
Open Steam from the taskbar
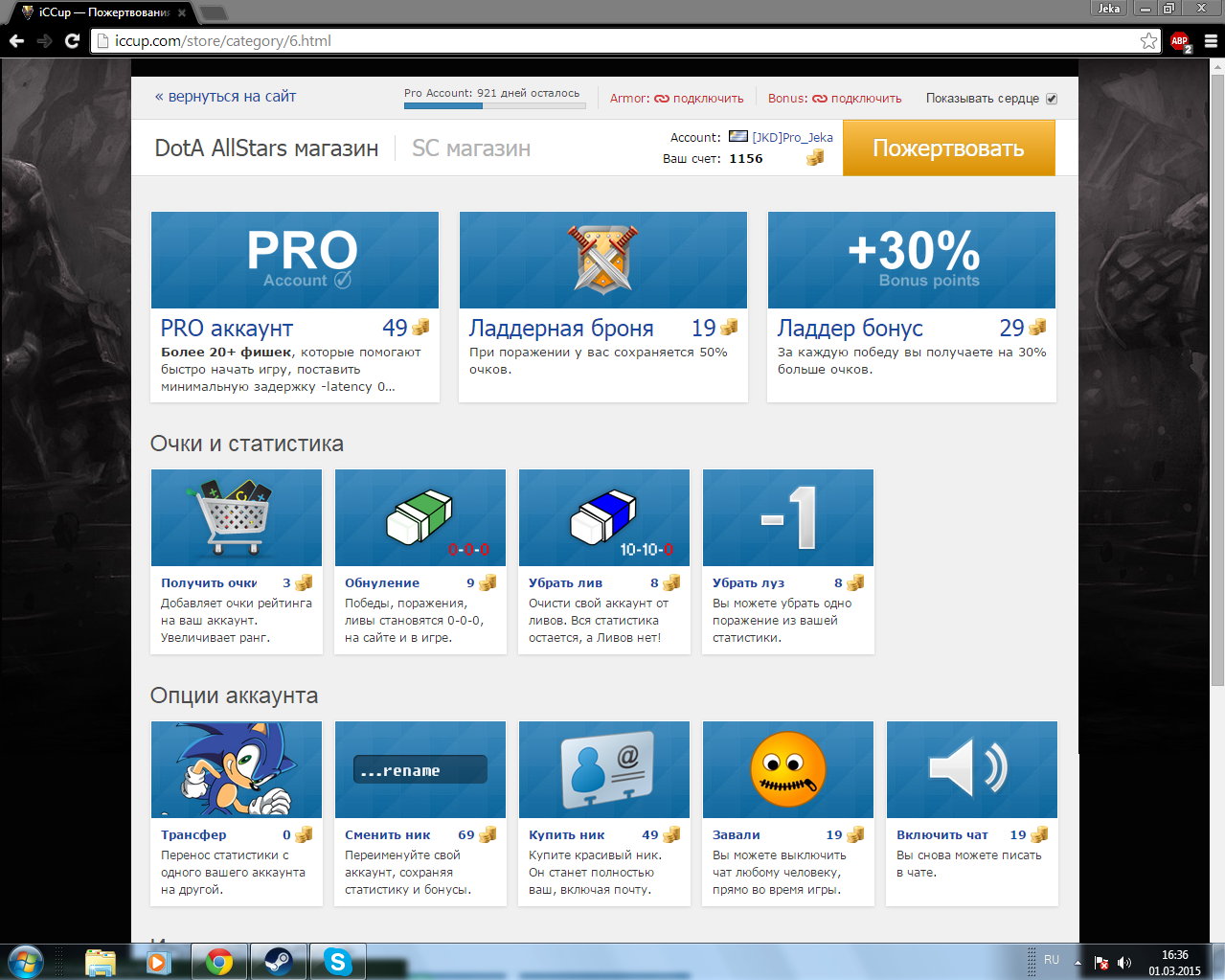click(279, 962)
